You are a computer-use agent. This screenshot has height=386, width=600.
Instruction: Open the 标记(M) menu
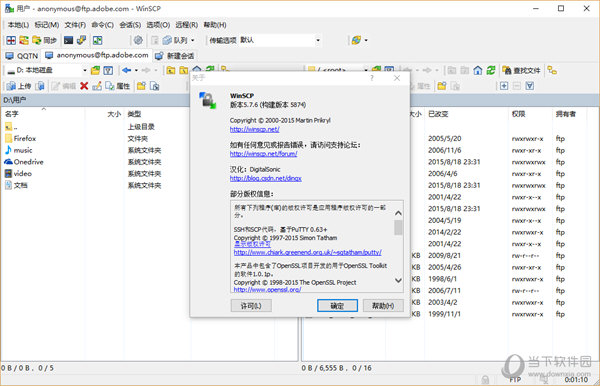tap(47, 25)
